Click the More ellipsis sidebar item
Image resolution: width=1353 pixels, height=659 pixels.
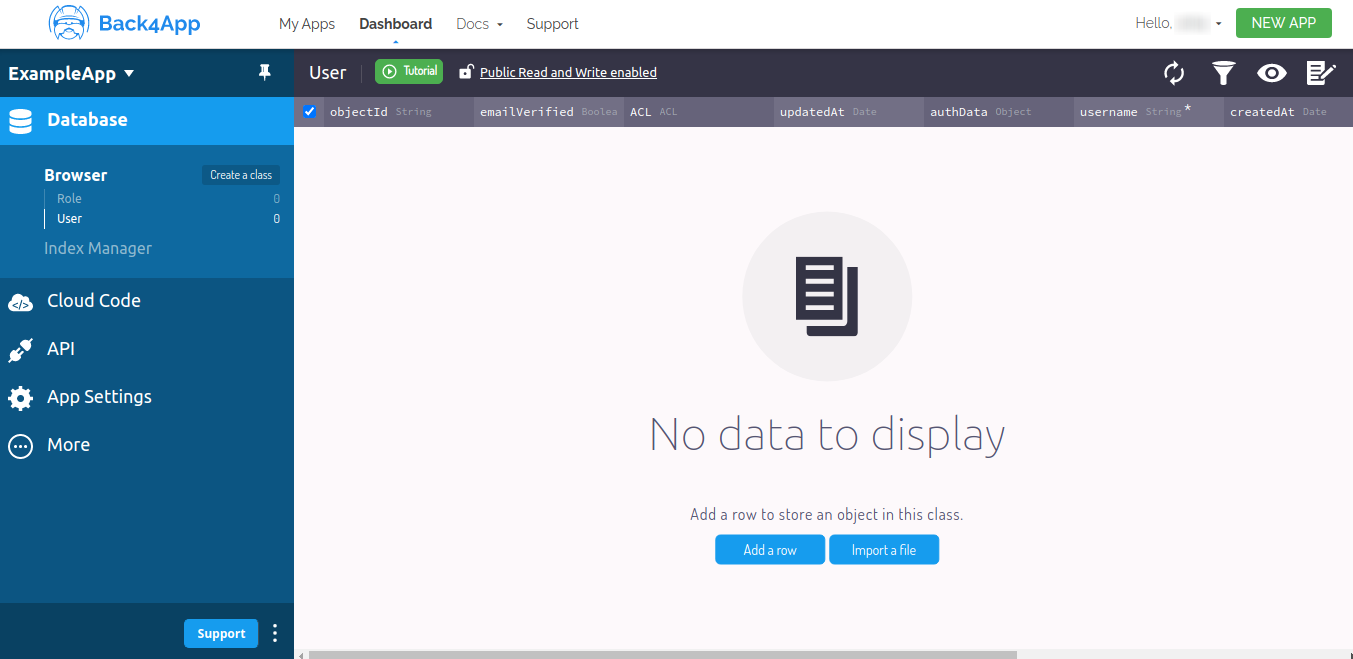[68, 445]
